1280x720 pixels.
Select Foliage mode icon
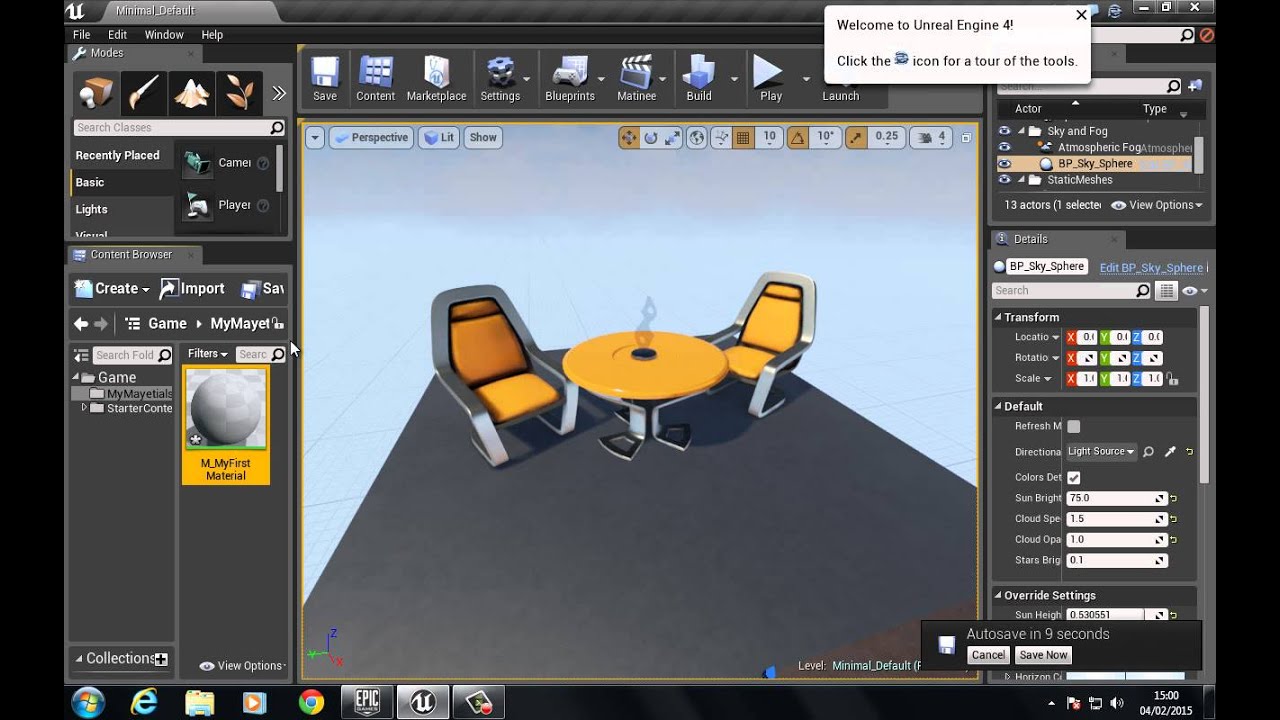240,93
